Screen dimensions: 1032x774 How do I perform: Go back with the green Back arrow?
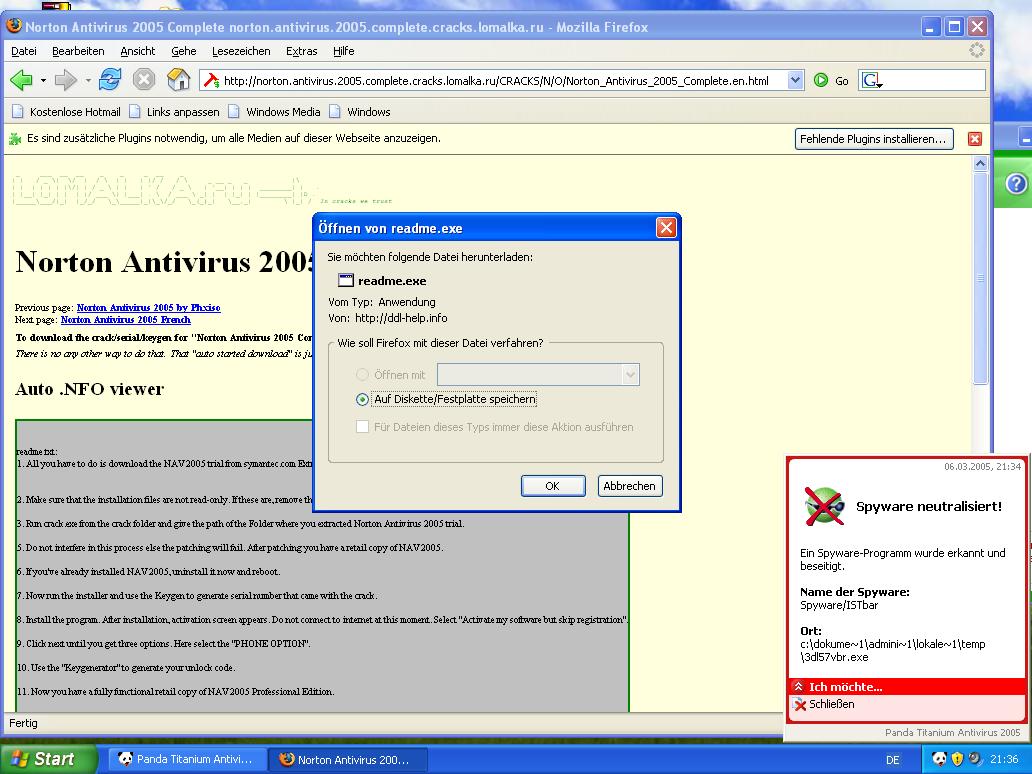click(x=21, y=80)
